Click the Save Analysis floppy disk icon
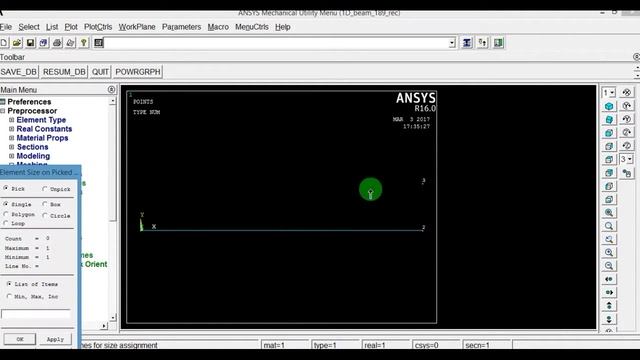 (x=30, y=43)
